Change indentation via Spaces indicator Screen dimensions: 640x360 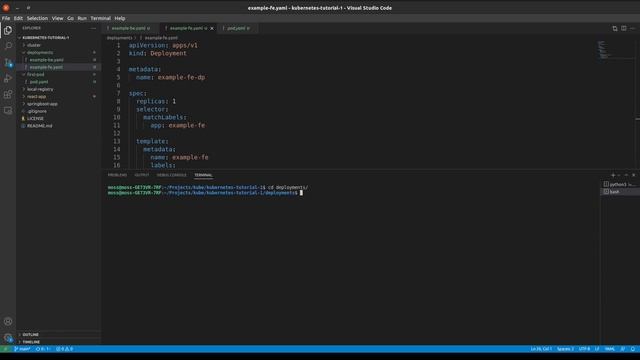point(565,349)
